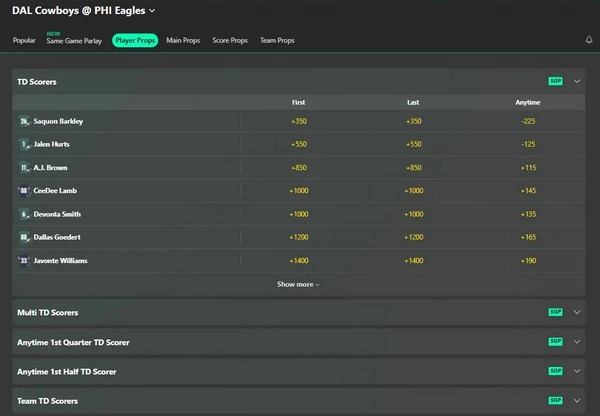Click the Dallas Goedert player name
Screen dimensions: 600x416
(57, 237)
